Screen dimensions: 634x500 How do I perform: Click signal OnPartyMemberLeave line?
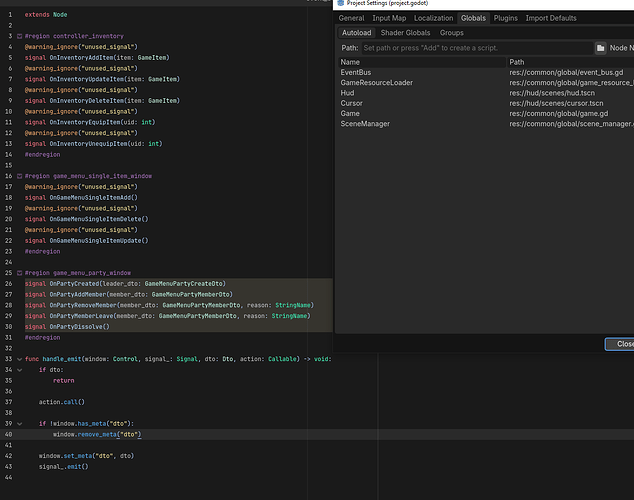tap(167, 316)
